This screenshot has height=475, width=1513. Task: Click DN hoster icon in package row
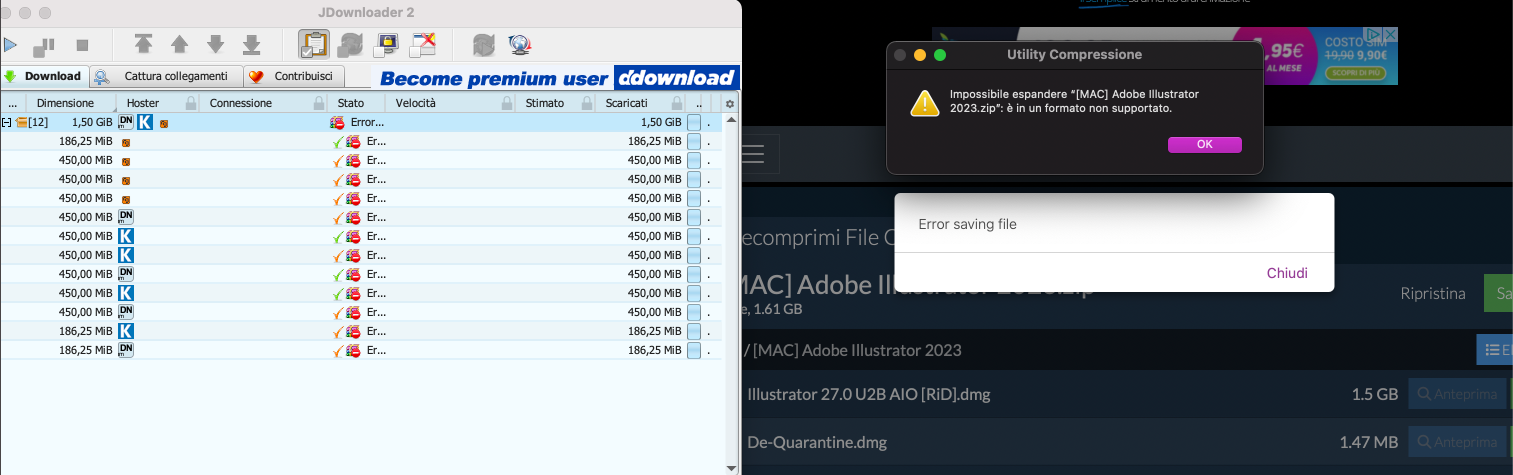click(126, 122)
